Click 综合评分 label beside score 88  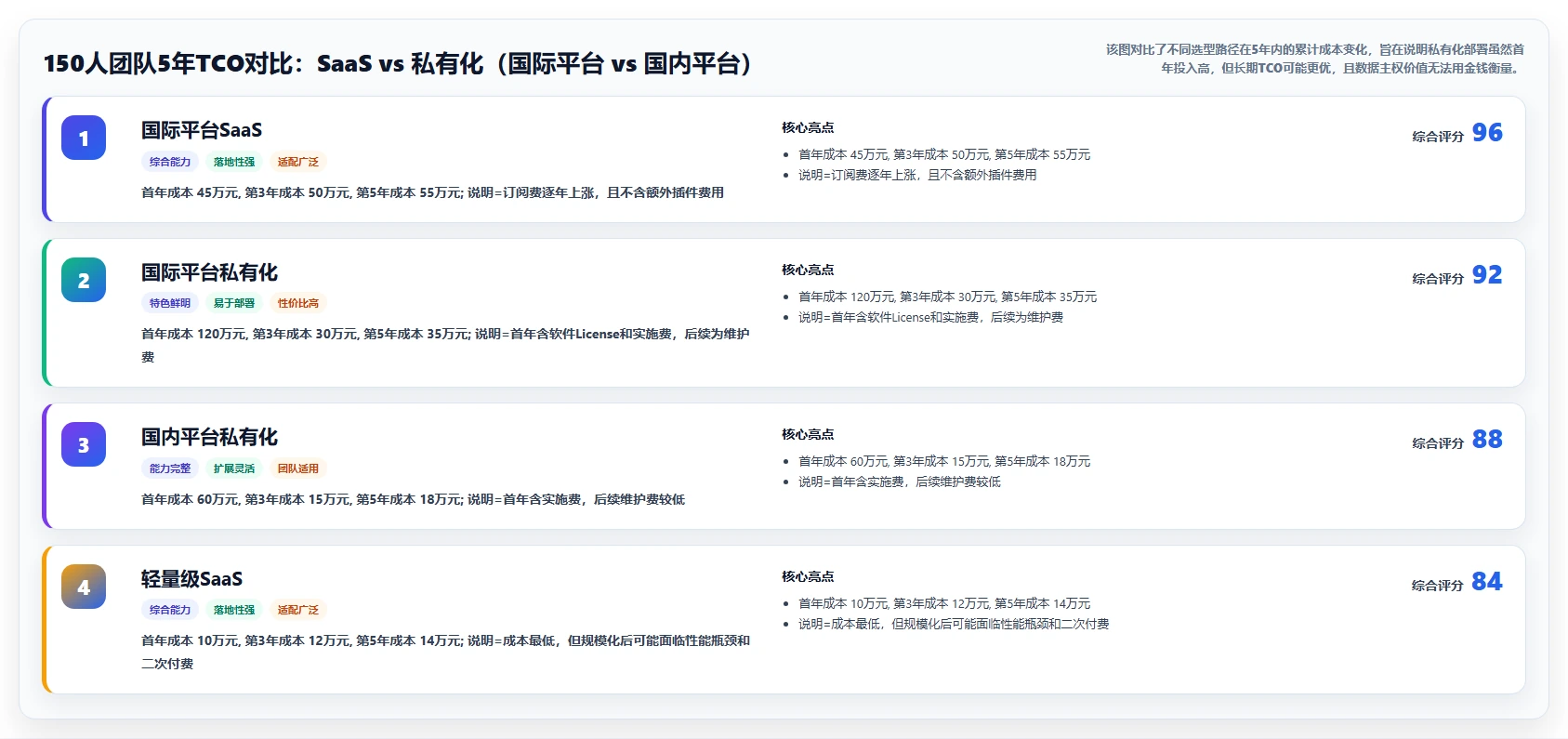1438,443
